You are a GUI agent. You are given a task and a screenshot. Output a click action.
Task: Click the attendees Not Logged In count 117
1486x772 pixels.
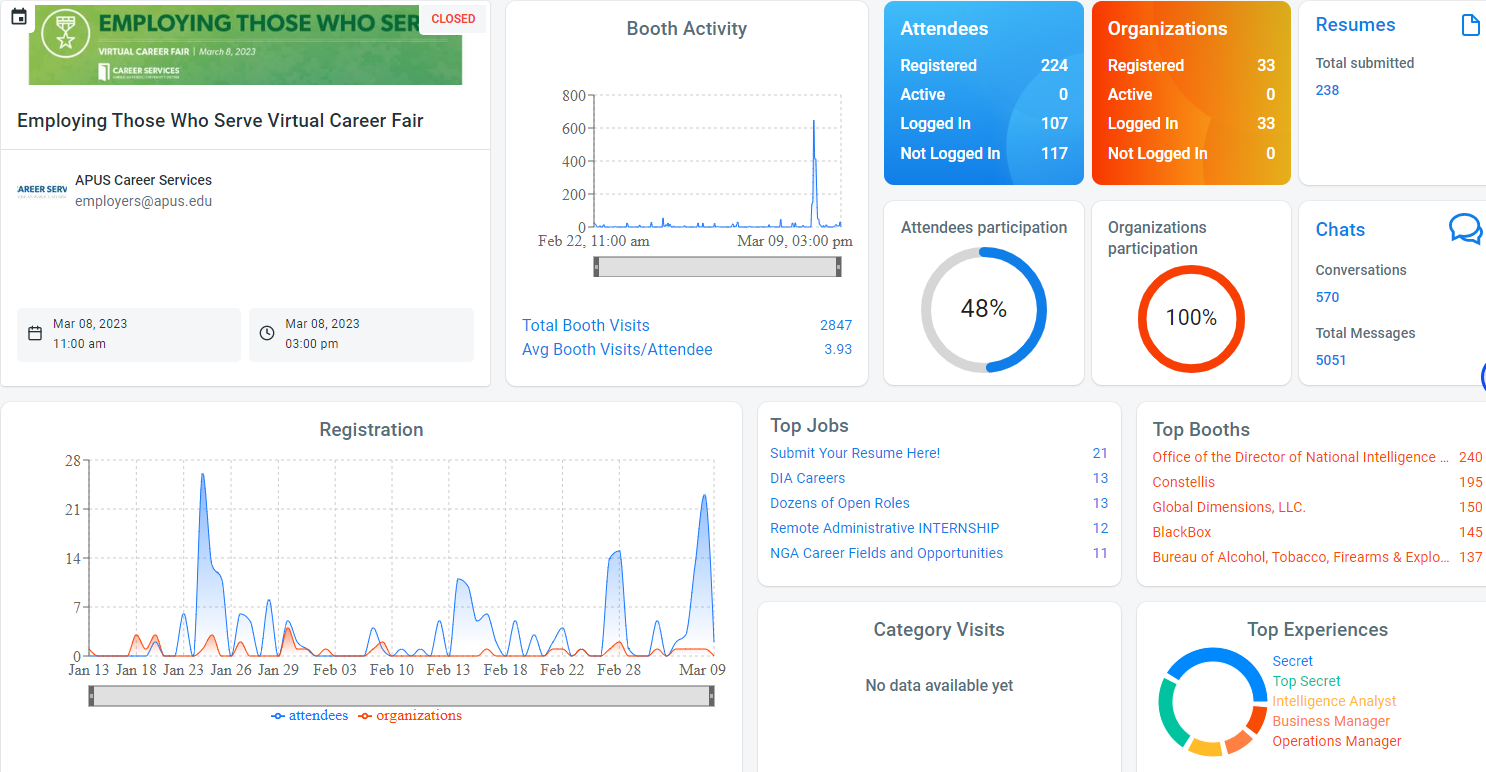click(x=1054, y=153)
